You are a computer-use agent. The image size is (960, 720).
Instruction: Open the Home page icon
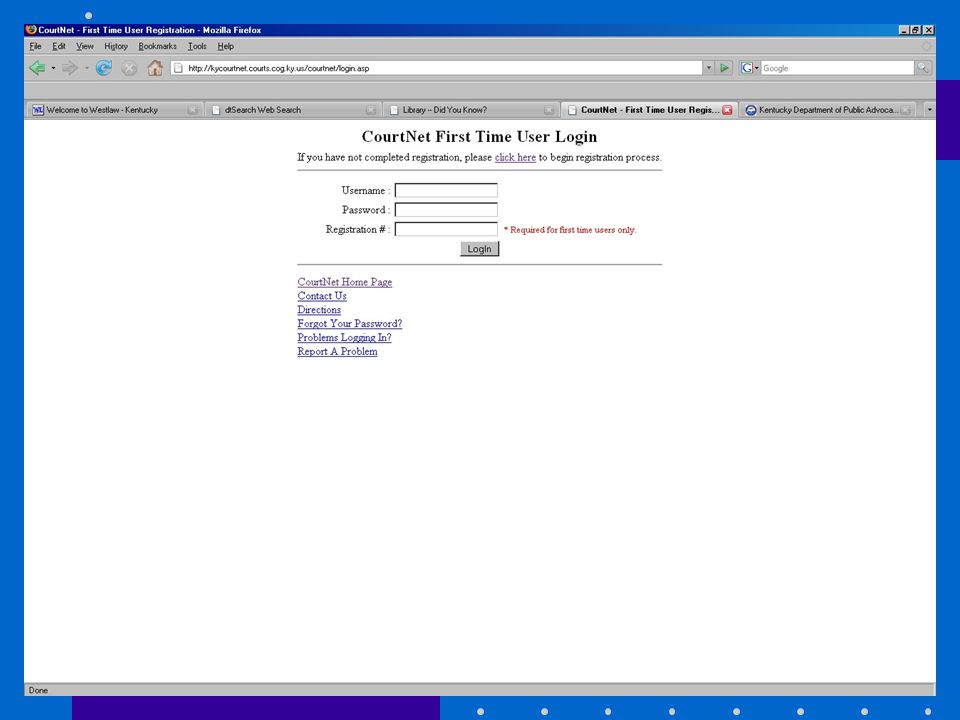pyautogui.click(x=155, y=68)
